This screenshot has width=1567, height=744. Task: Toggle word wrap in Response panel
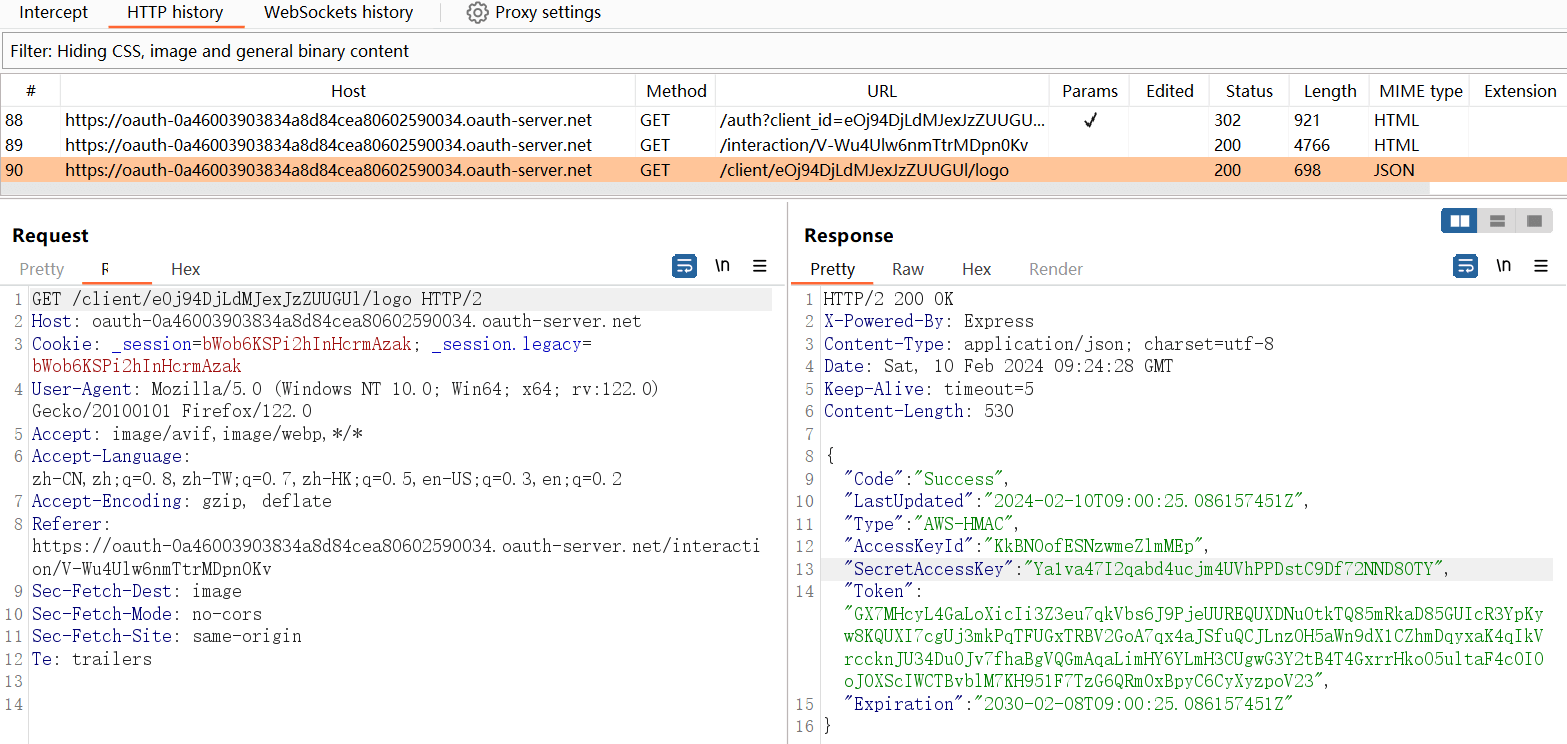pos(1464,266)
